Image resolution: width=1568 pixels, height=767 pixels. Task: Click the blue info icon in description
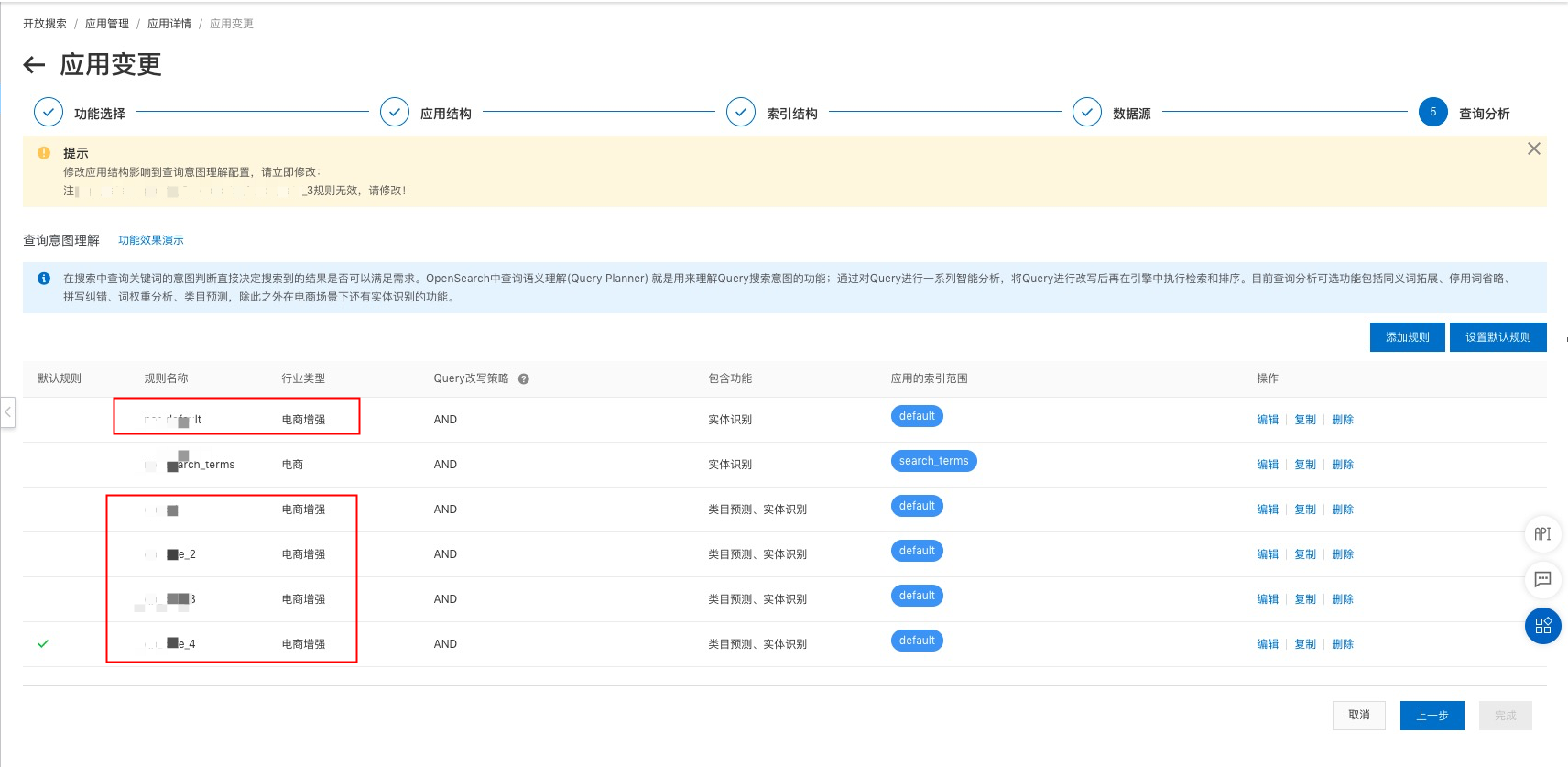coord(44,279)
